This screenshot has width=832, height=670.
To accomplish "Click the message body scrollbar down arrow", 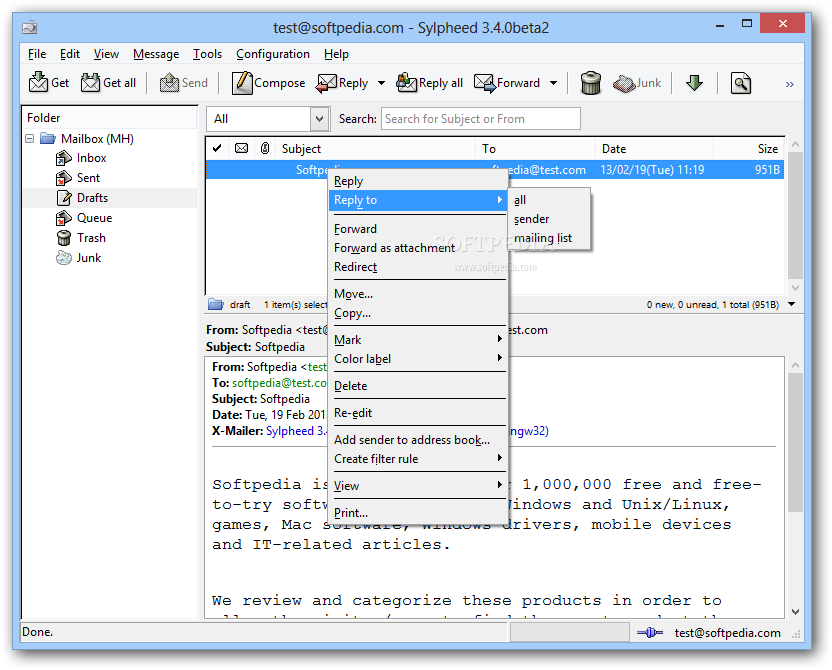I will tap(795, 612).
